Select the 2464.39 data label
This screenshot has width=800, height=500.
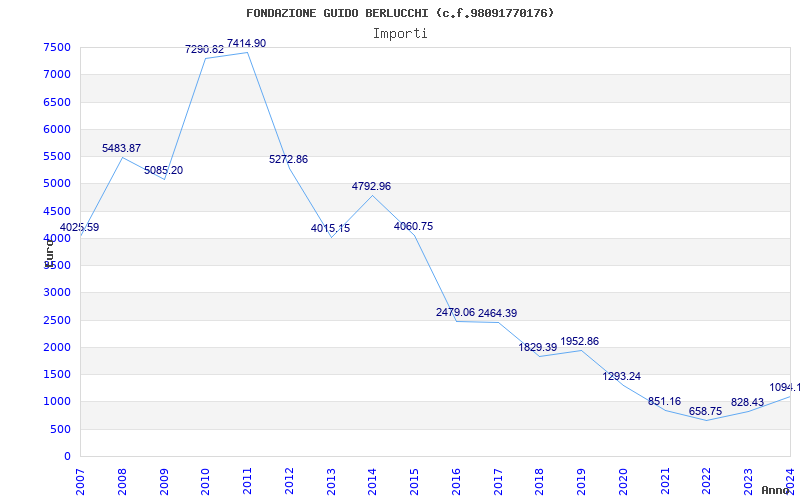point(497,313)
